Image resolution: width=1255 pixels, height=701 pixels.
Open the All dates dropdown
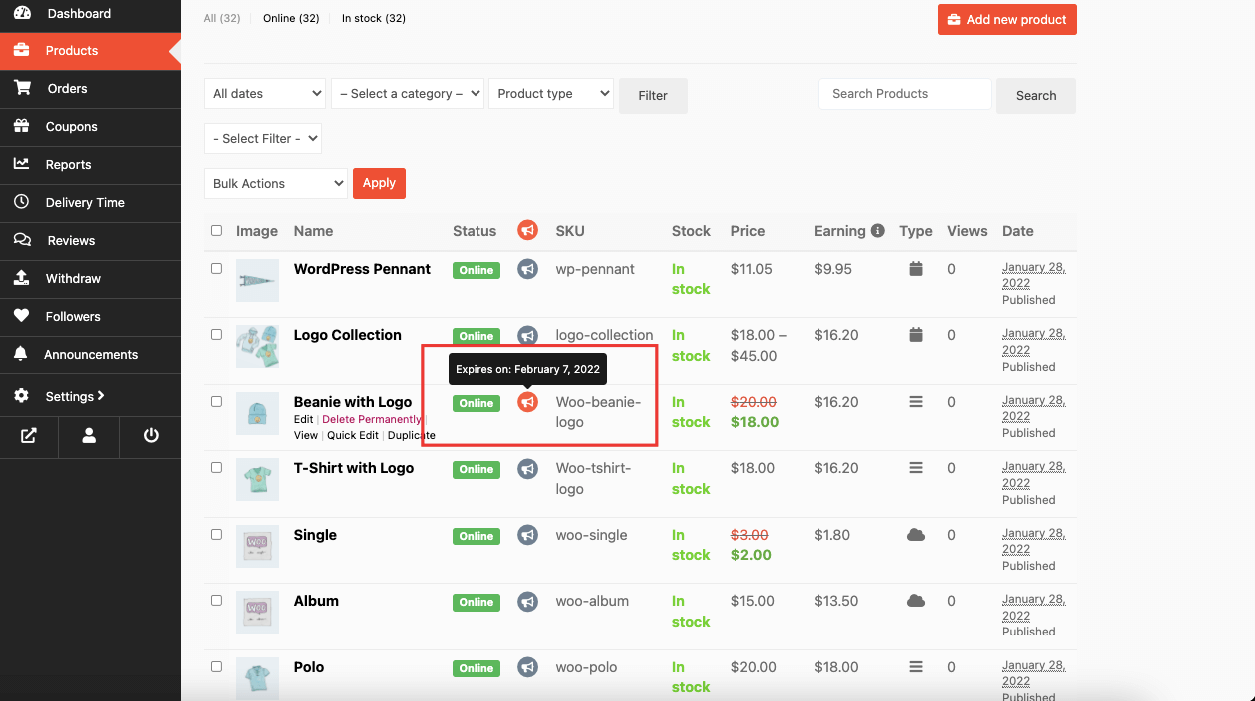(265, 94)
